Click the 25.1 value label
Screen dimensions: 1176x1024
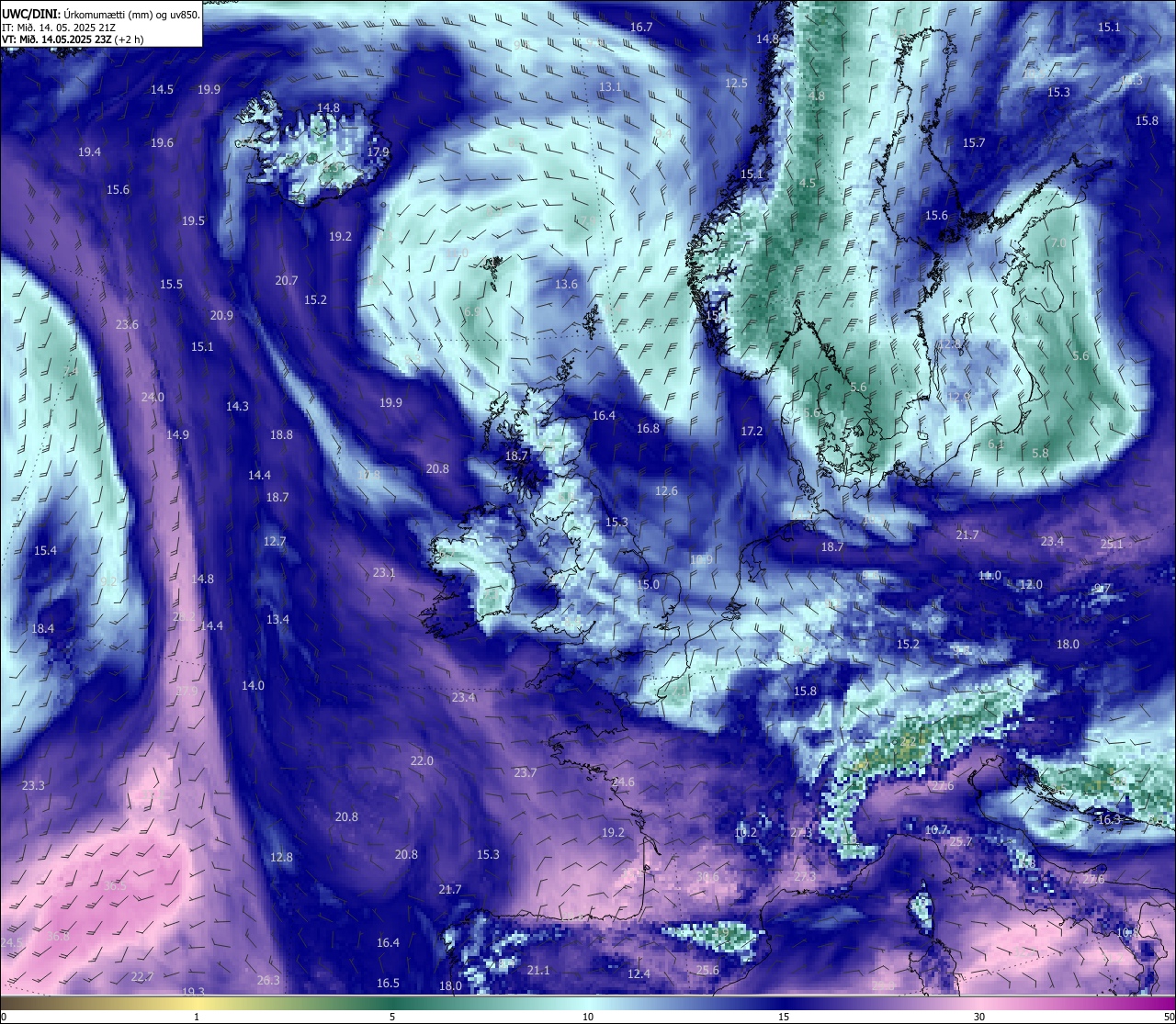[x=1112, y=544]
